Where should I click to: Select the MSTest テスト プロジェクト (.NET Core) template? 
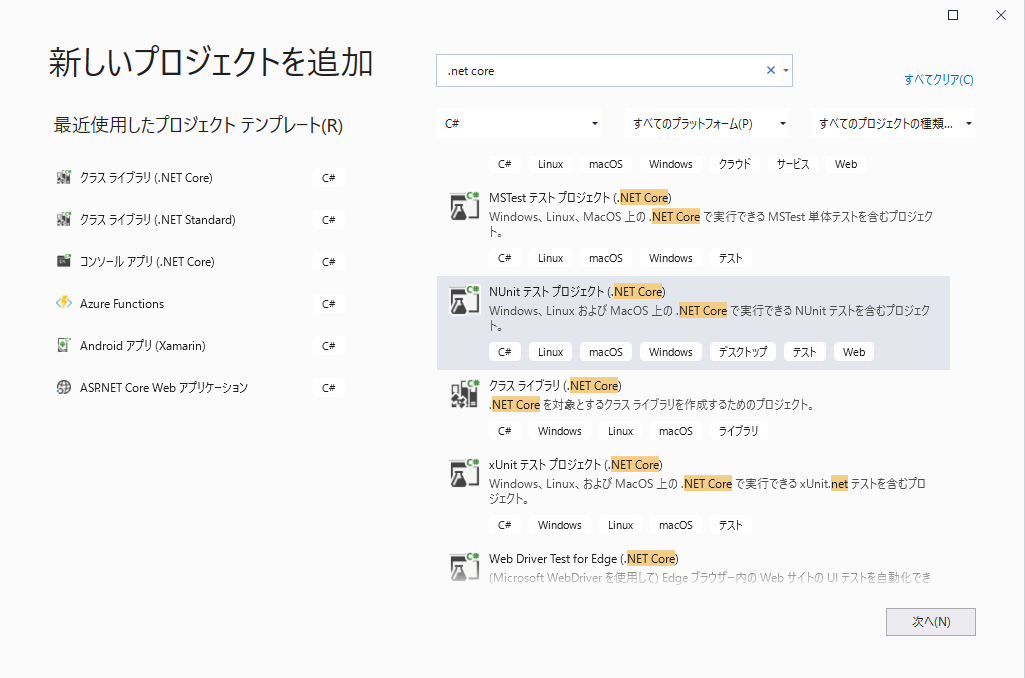click(693, 229)
